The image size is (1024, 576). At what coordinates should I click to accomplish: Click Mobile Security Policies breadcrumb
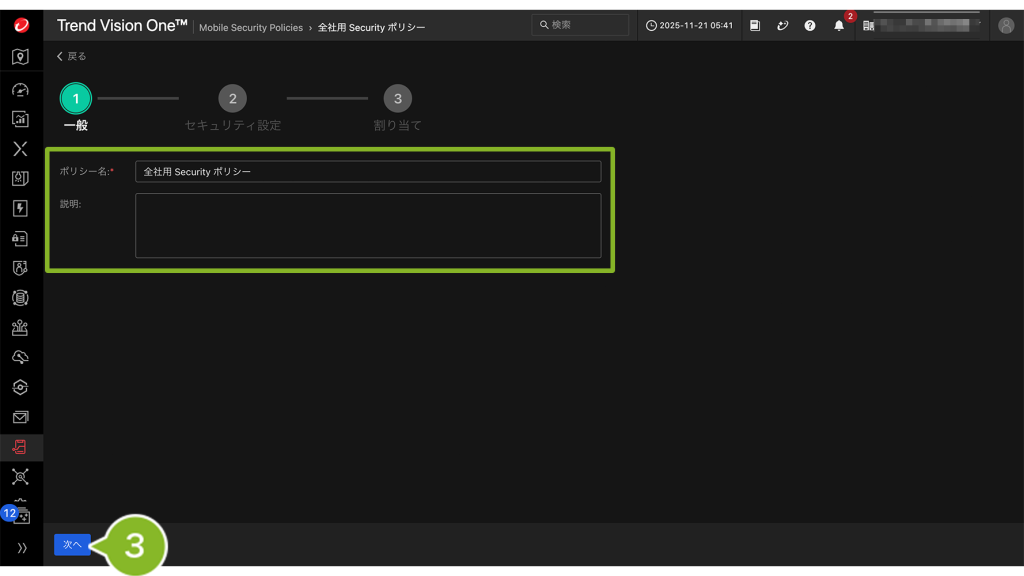click(x=250, y=27)
